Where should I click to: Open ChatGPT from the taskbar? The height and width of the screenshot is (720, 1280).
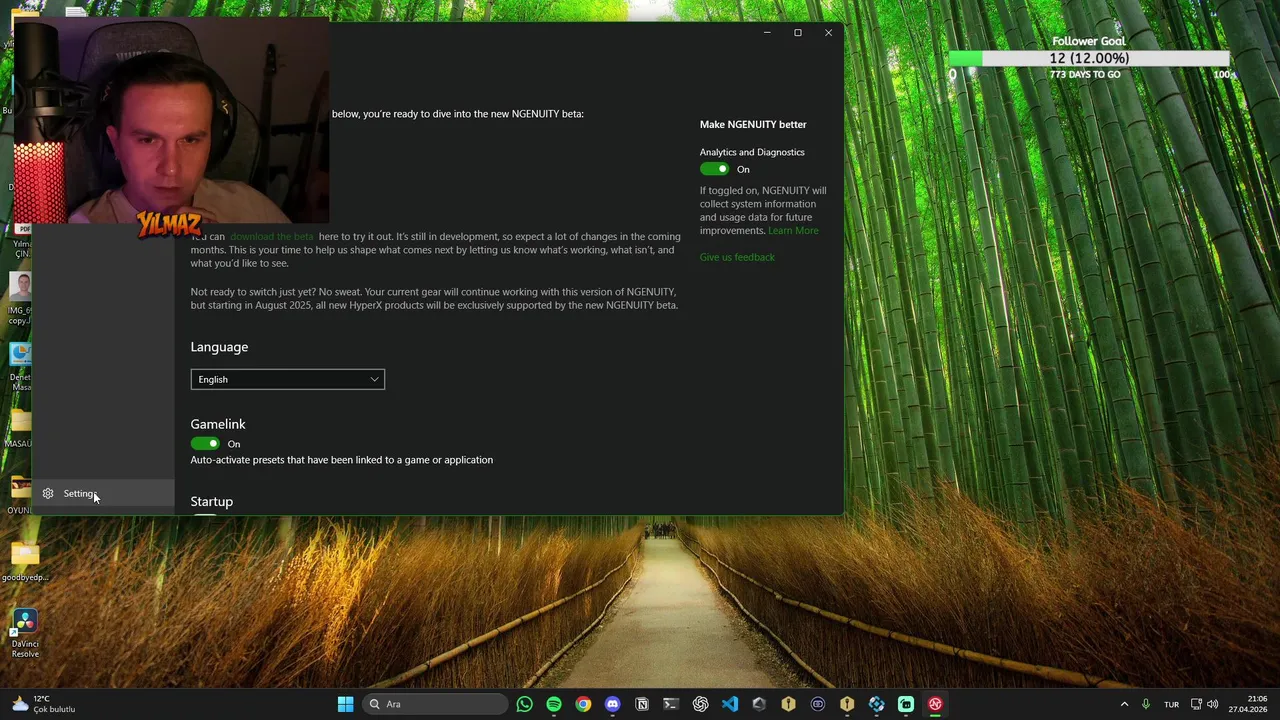(700, 704)
